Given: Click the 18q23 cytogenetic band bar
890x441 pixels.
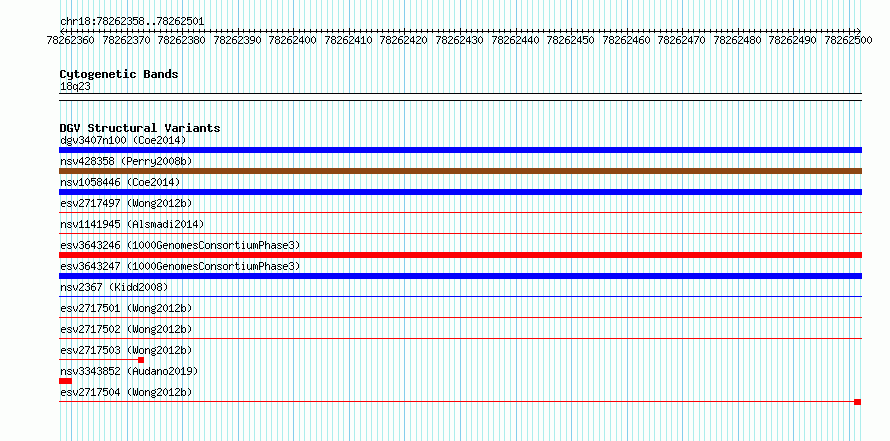Looking at the screenshot, I should [x=460, y=97].
